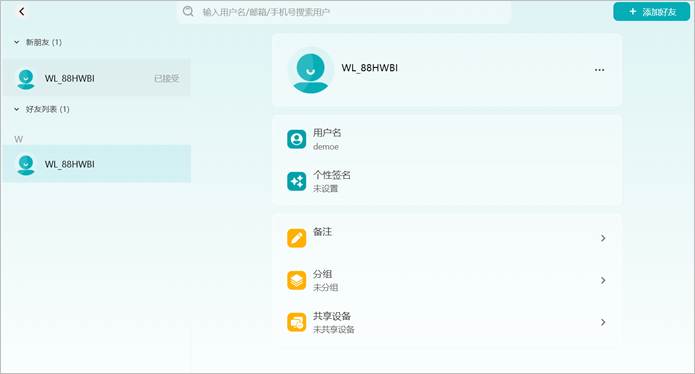Click the 未分组 value text

[x=326, y=288]
